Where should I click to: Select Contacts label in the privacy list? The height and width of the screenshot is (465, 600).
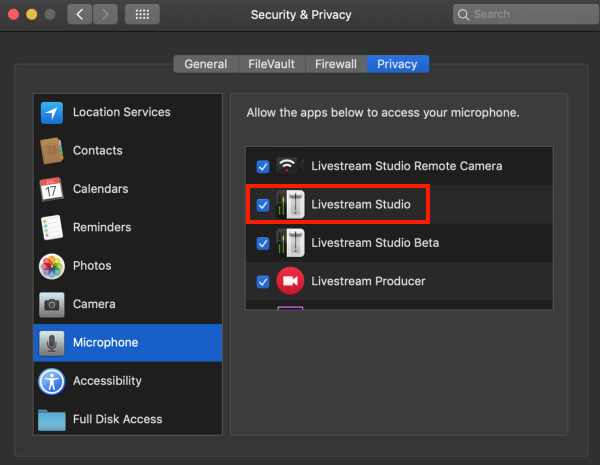coord(98,150)
